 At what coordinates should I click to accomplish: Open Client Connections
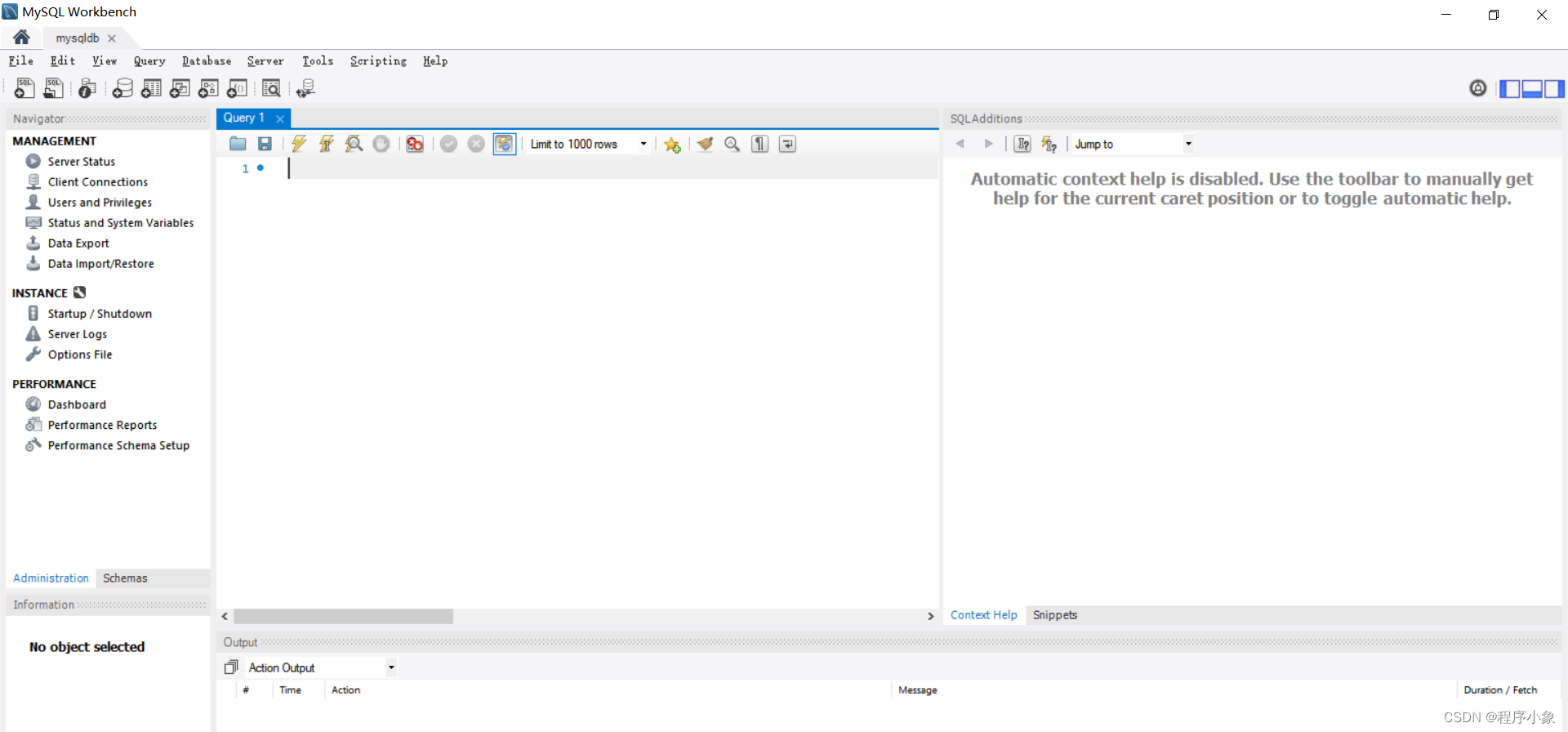(x=98, y=182)
